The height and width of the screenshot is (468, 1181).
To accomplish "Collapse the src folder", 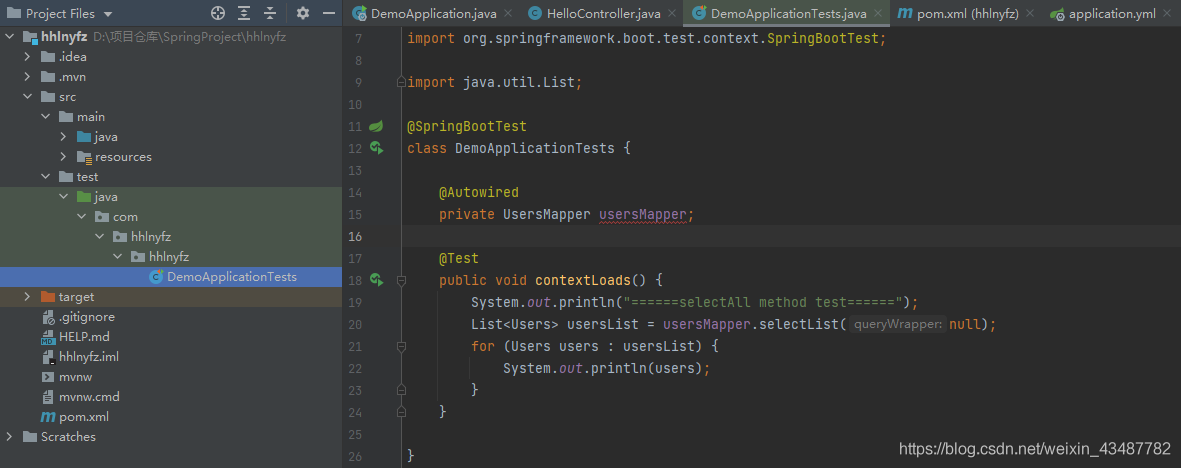I will click(27, 97).
